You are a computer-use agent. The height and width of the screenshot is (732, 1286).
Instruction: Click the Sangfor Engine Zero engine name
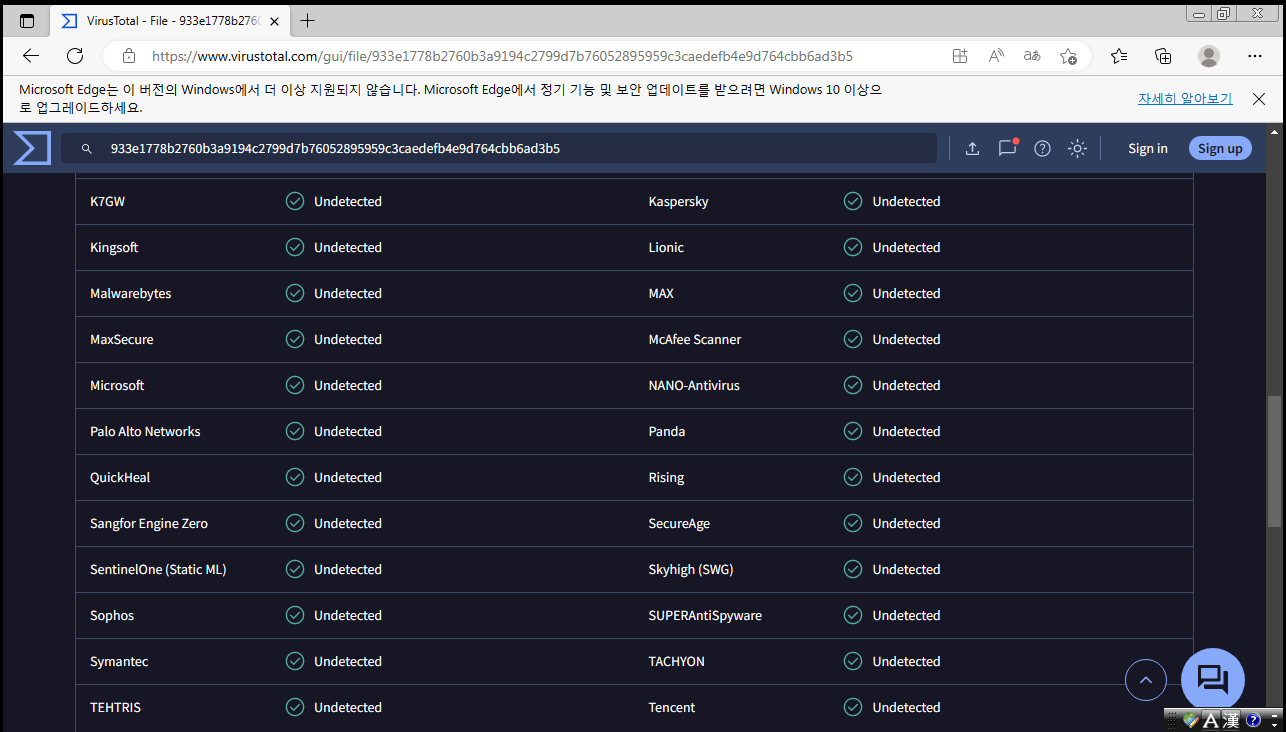(149, 523)
